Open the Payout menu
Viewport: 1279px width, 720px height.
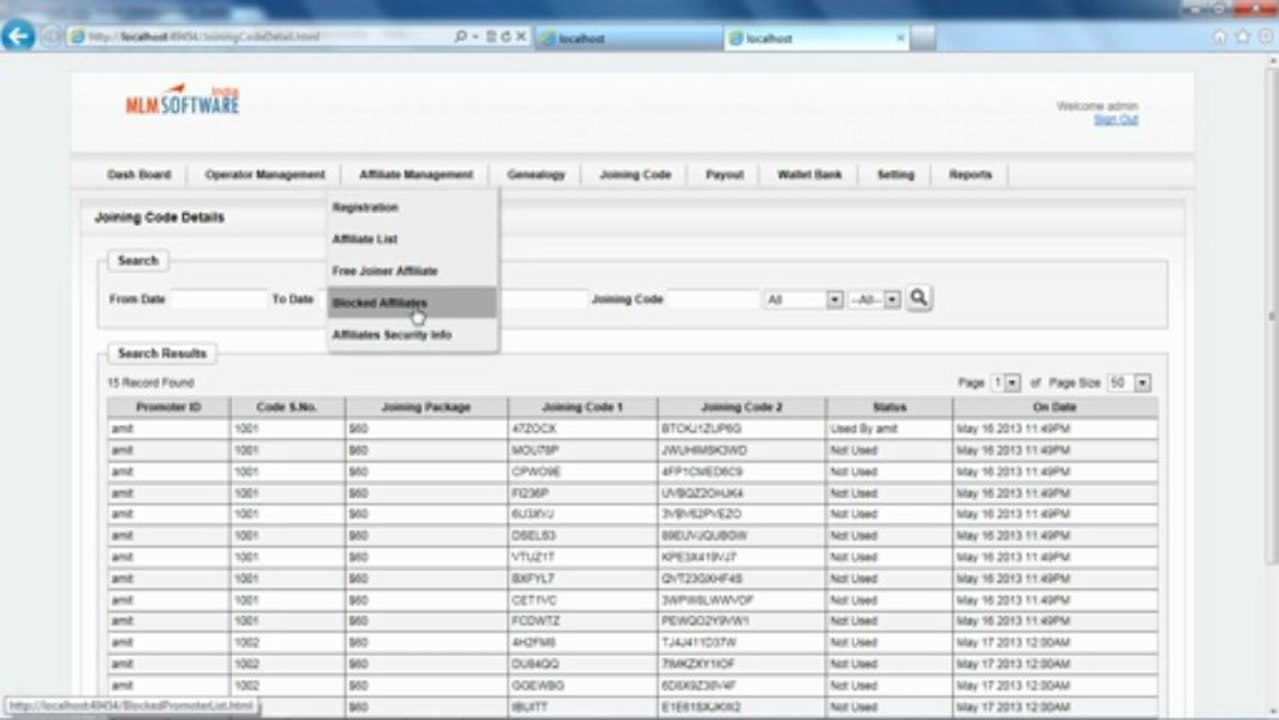[x=725, y=174]
